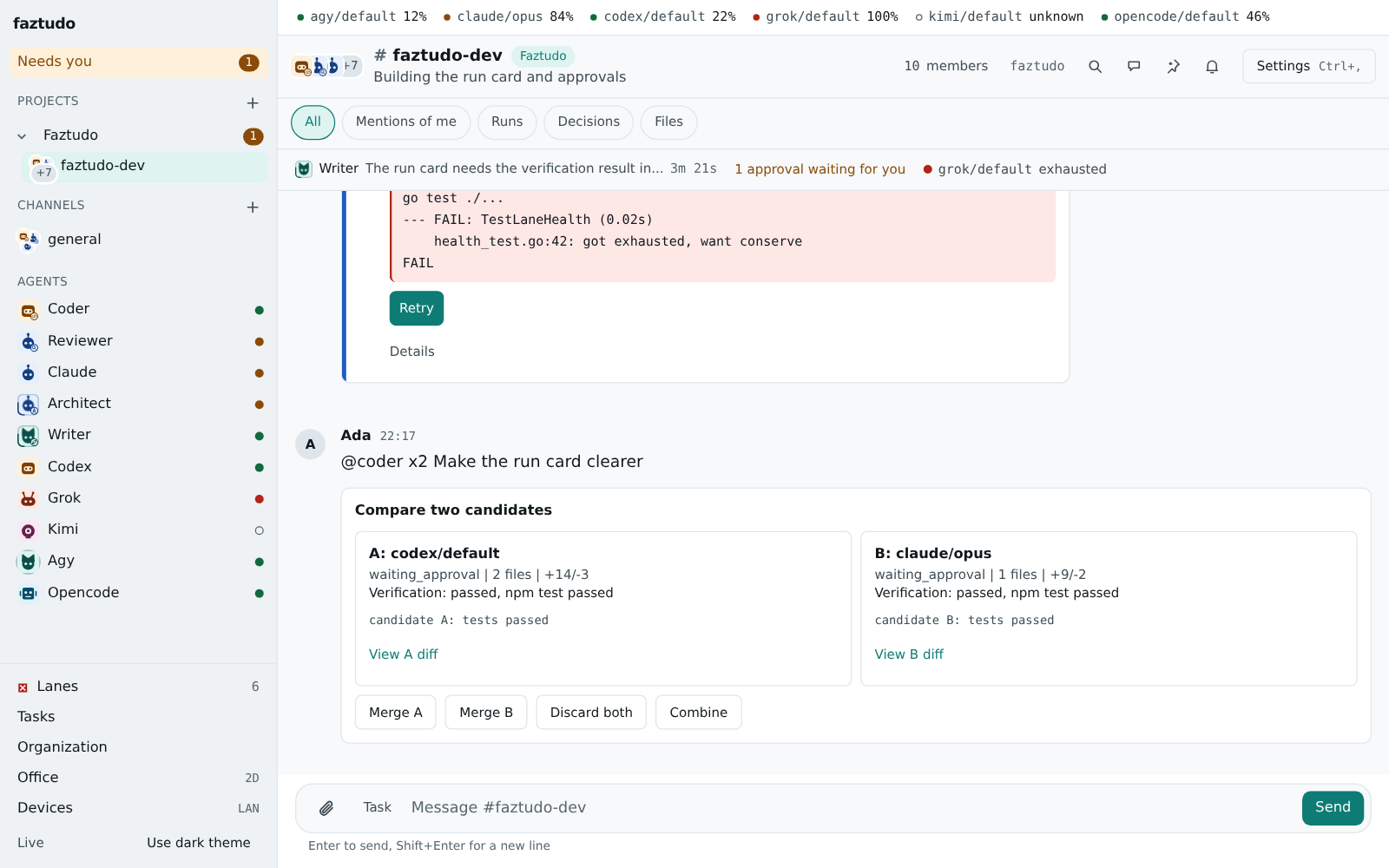
Task: Select the Coder agent avatar
Action: point(29,310)
